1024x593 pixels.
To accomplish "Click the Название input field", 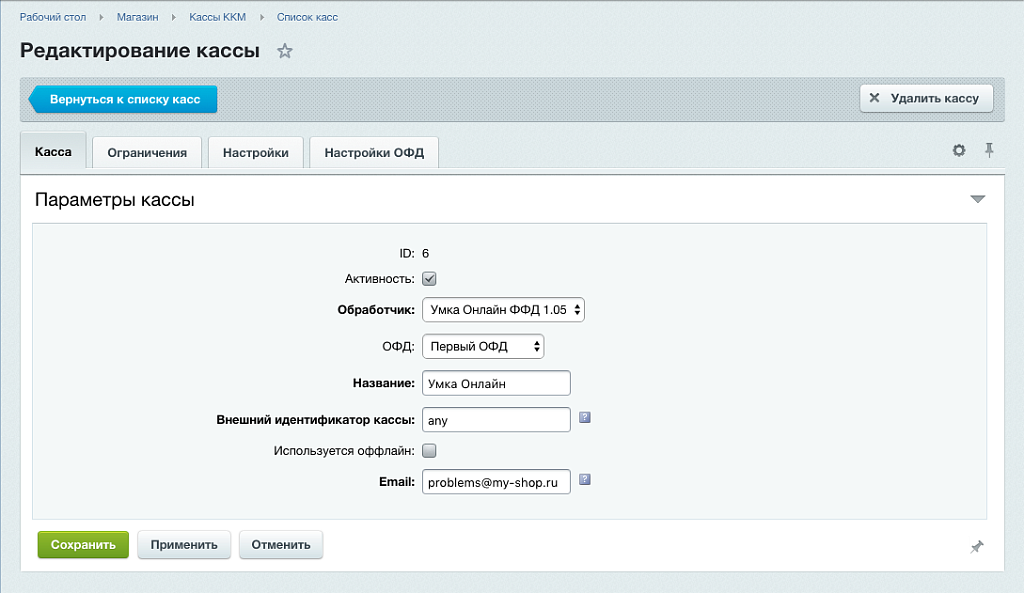I will tap(496, 383).
